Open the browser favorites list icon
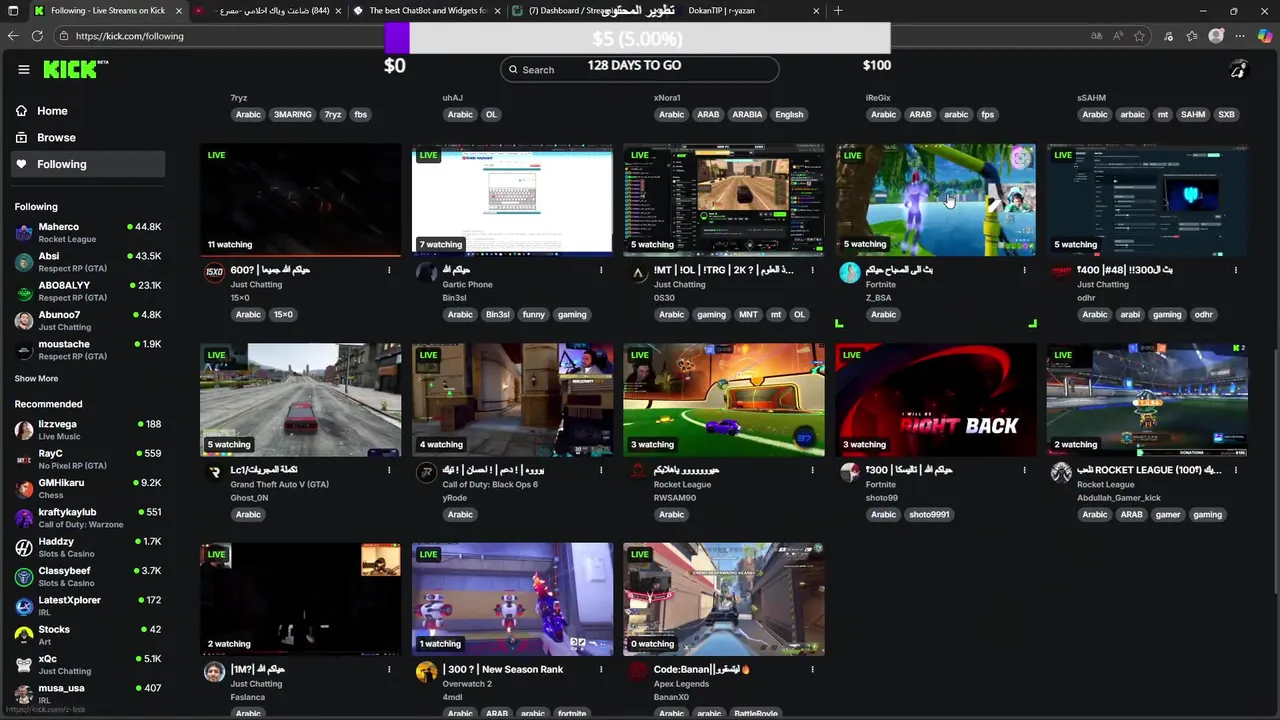1280x720 pixels. pyautogui.click(x=1192, y=36)
